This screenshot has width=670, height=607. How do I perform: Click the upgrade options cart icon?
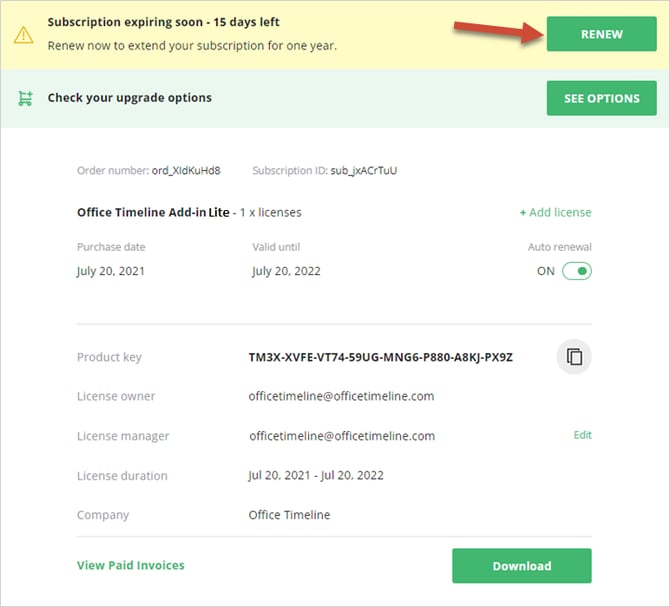[x=24, y=98]
